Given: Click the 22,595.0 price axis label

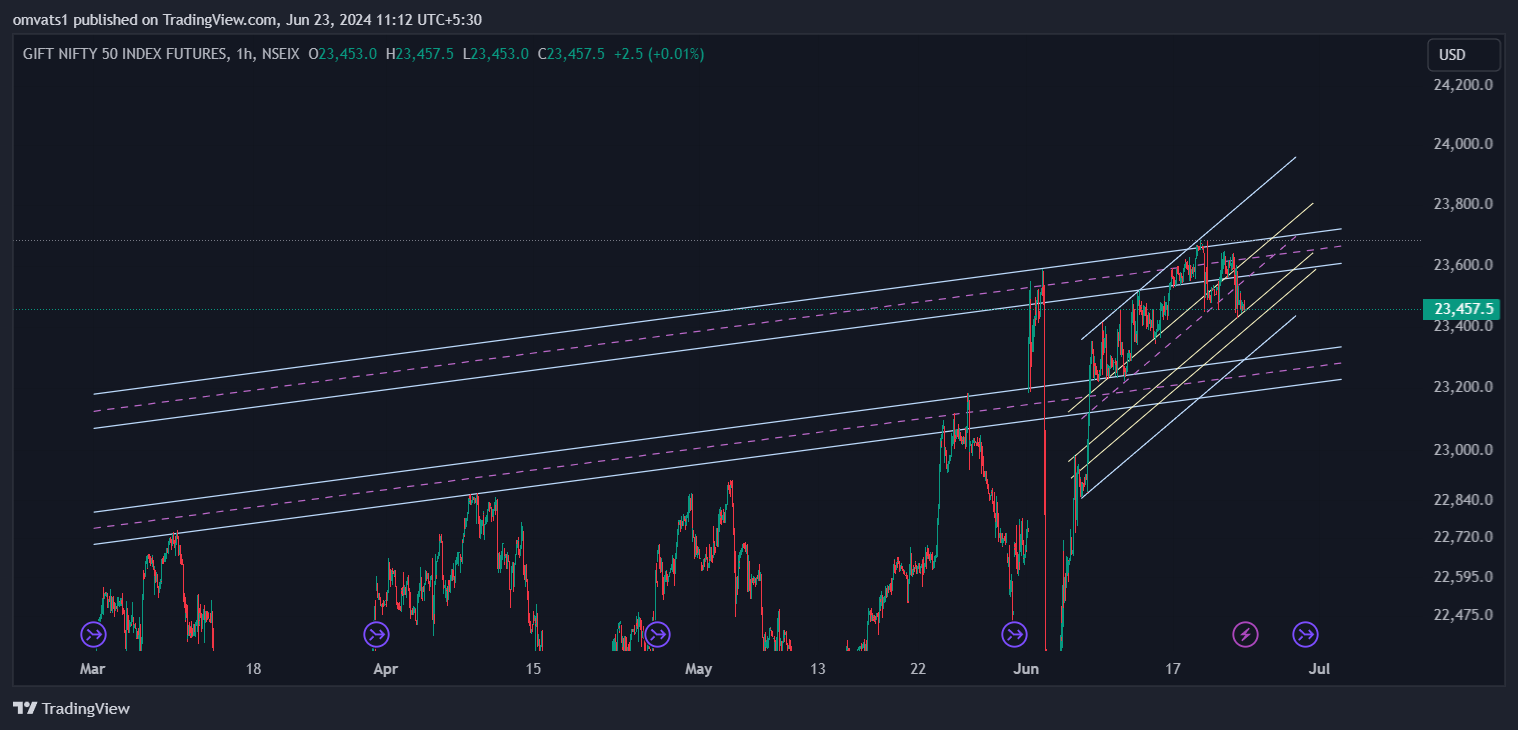Looking at the screenshot, I should [x=1463, y=577].
